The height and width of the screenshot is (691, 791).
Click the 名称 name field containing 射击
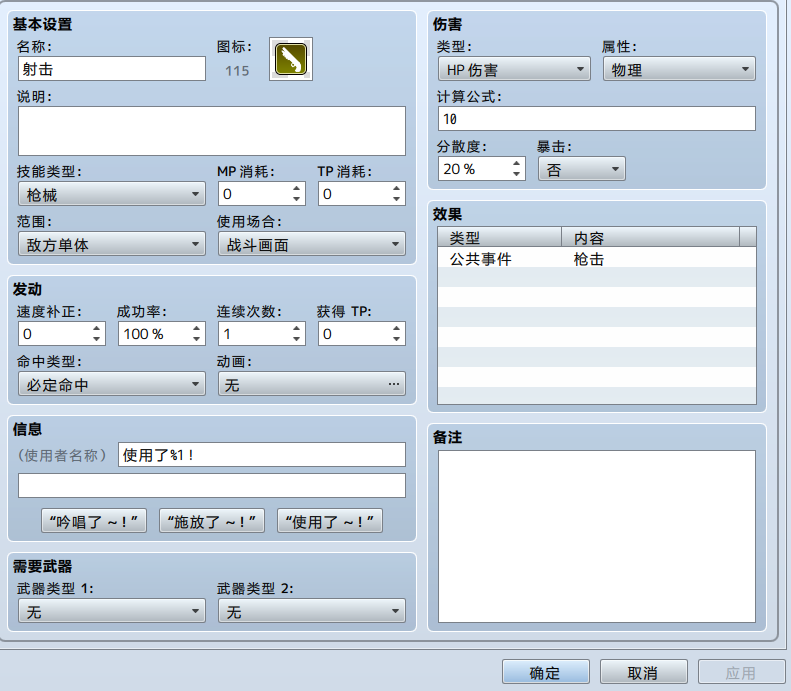112,69
